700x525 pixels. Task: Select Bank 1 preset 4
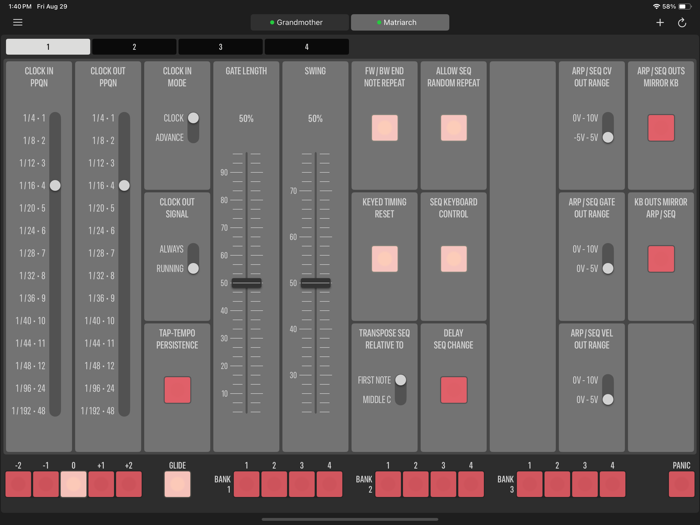pos(329,484)
